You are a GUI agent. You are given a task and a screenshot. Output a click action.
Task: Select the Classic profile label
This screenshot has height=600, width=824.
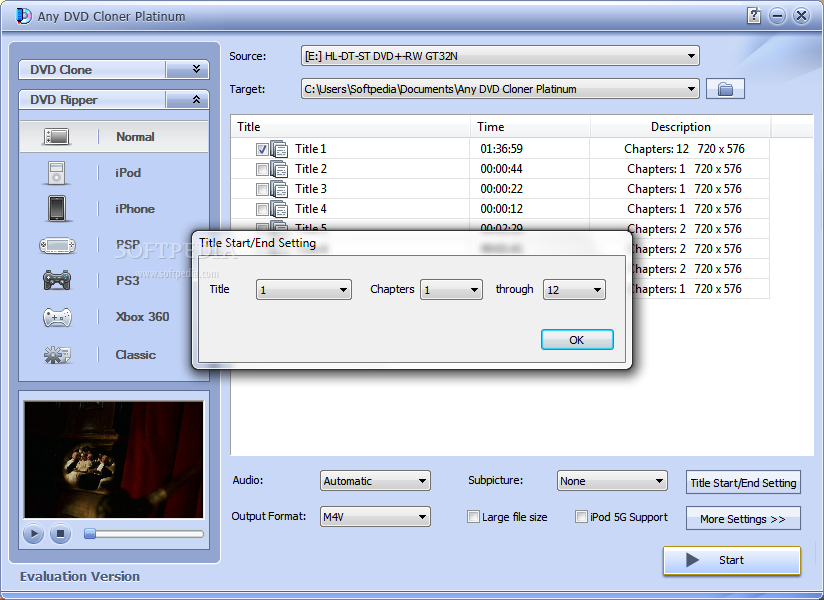(136, 355)
